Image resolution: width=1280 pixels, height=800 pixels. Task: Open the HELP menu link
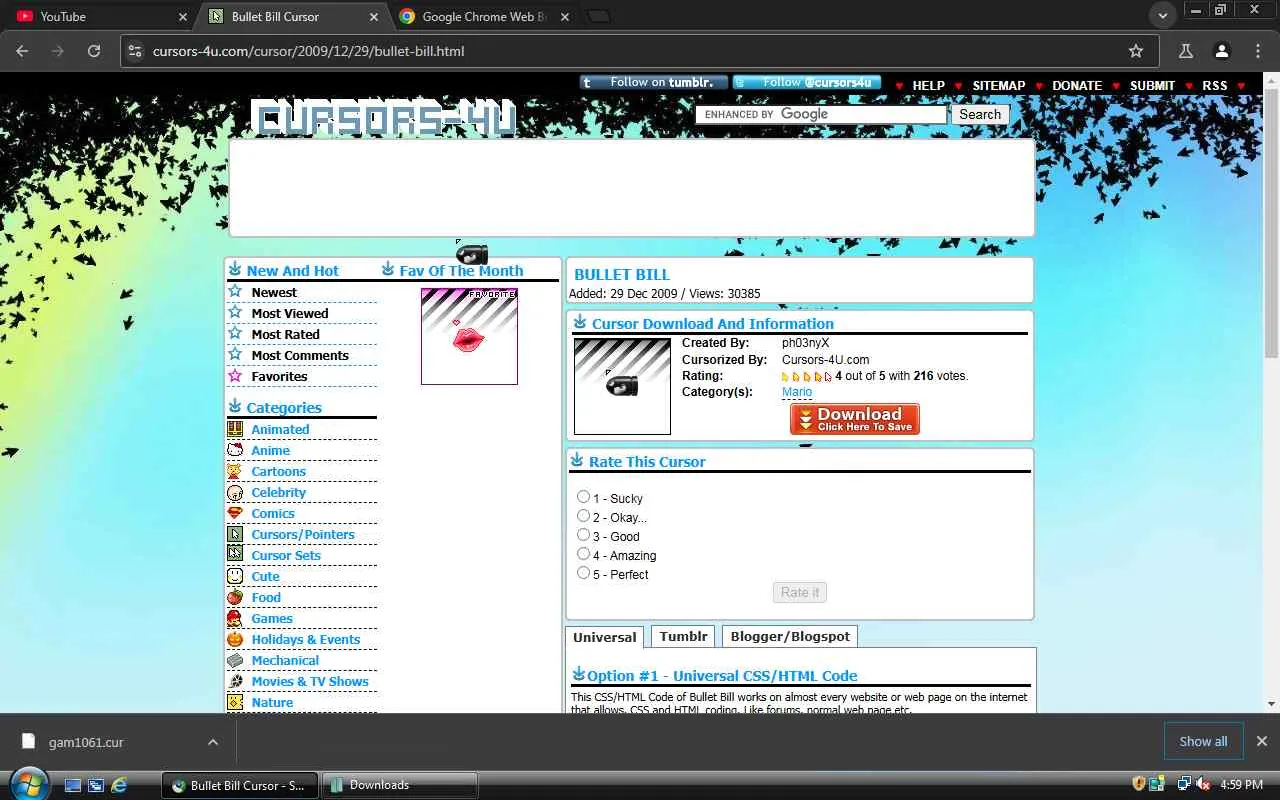[x=928, y=86]
